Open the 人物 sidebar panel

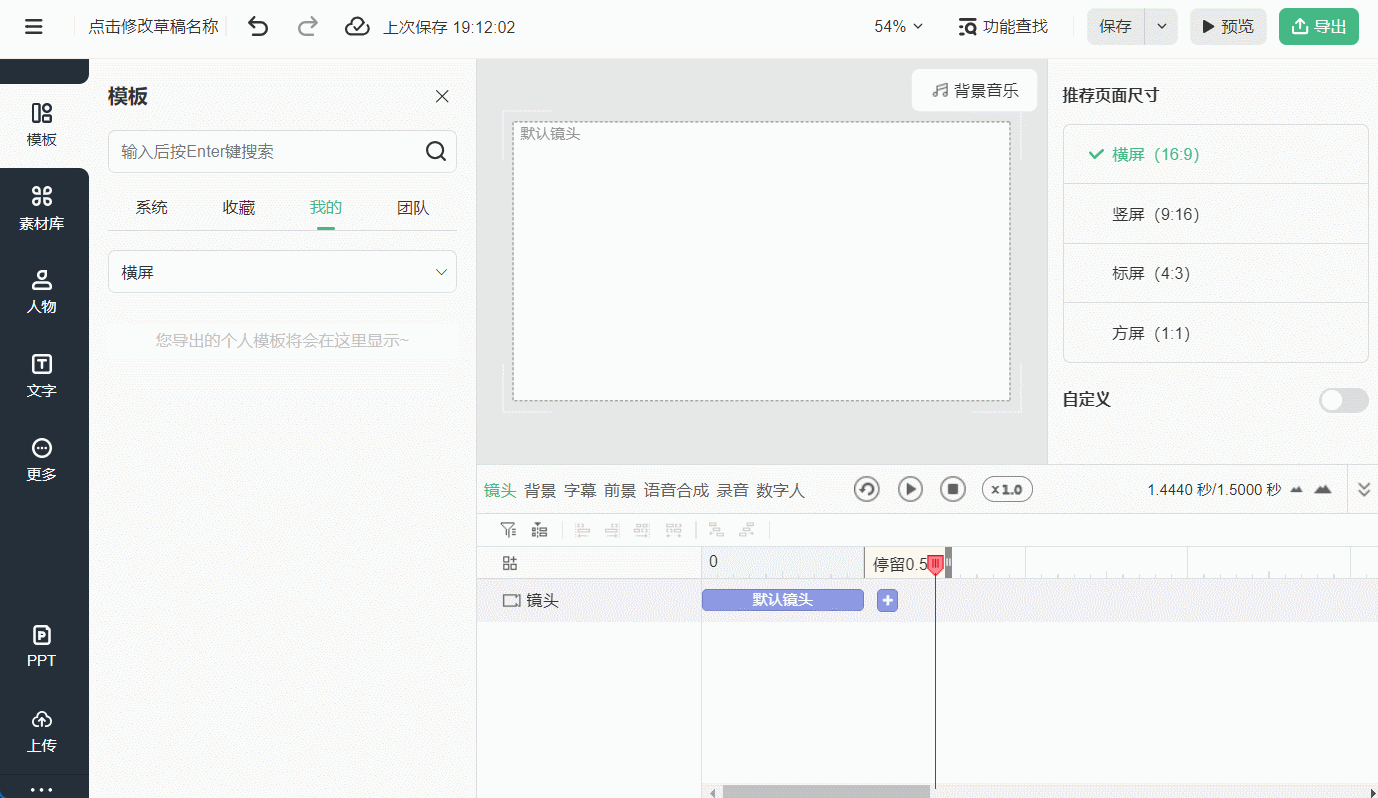click(x=42, y=291)
